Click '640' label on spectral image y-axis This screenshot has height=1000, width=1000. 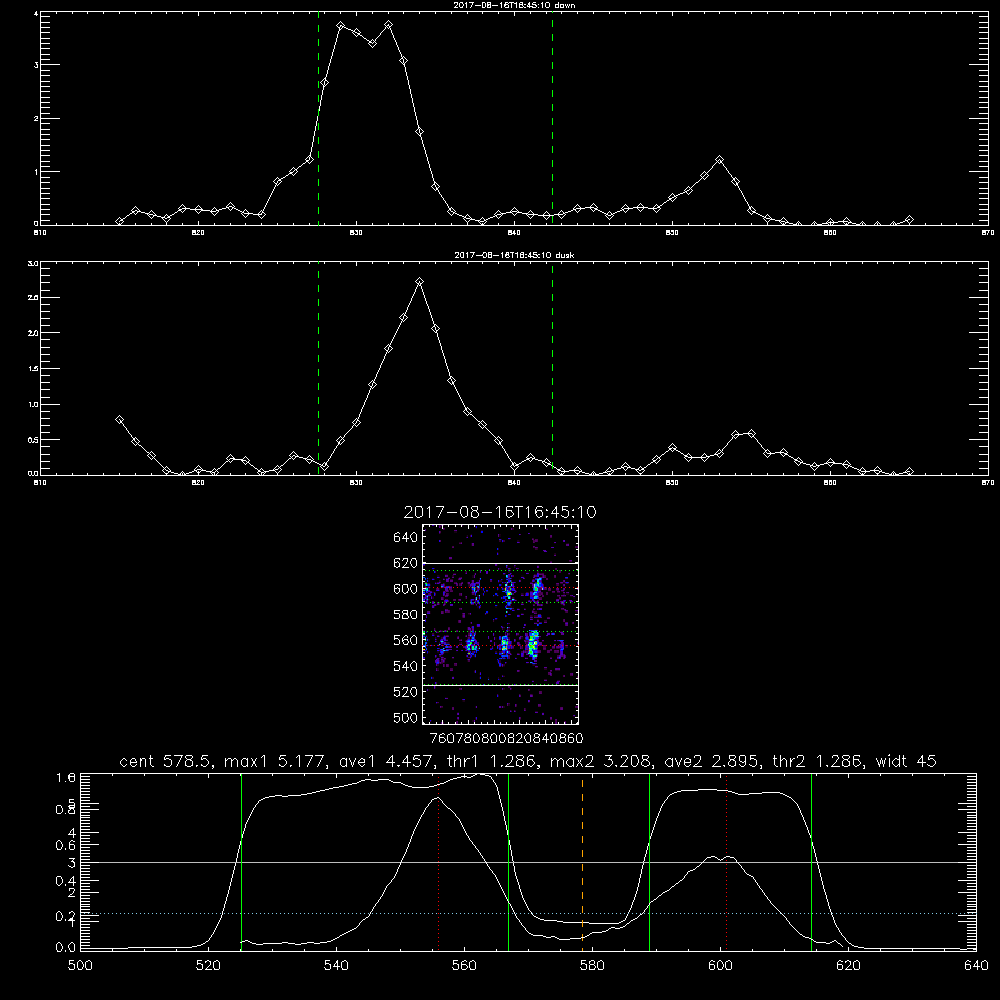coord(405,538)
